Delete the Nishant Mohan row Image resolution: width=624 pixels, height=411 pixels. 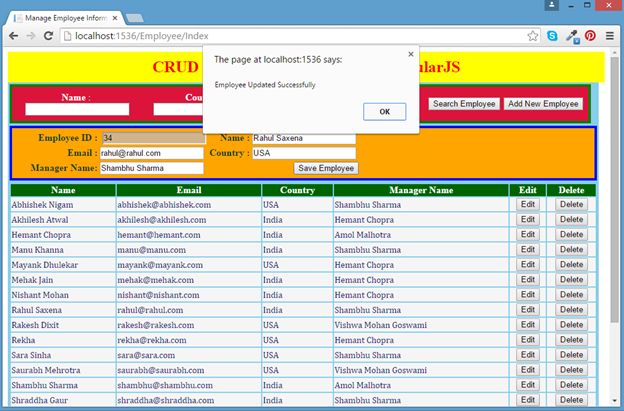571,295
